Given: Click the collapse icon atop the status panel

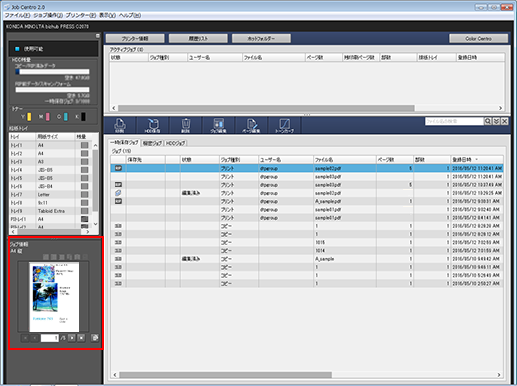Looking at the screenshot, I should click(98, 36).
